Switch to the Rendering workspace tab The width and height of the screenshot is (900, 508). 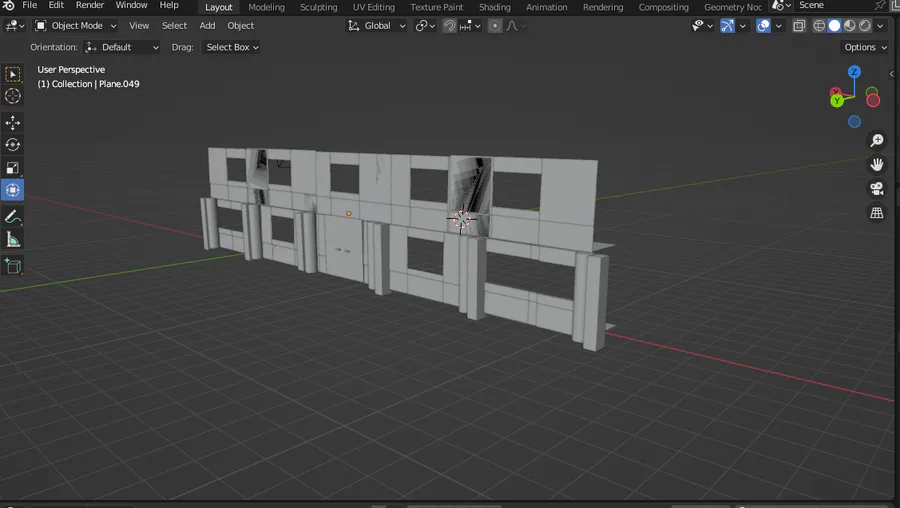(603, 7)
